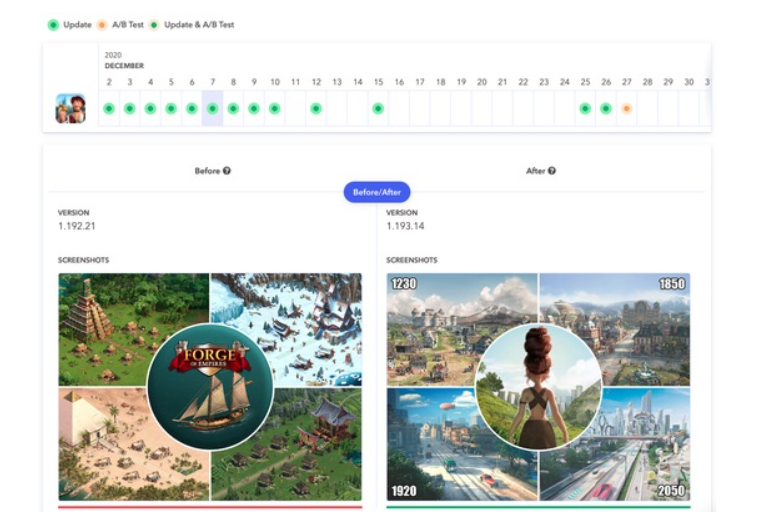Click the Forge of Empires app icon

coord(71,108)
